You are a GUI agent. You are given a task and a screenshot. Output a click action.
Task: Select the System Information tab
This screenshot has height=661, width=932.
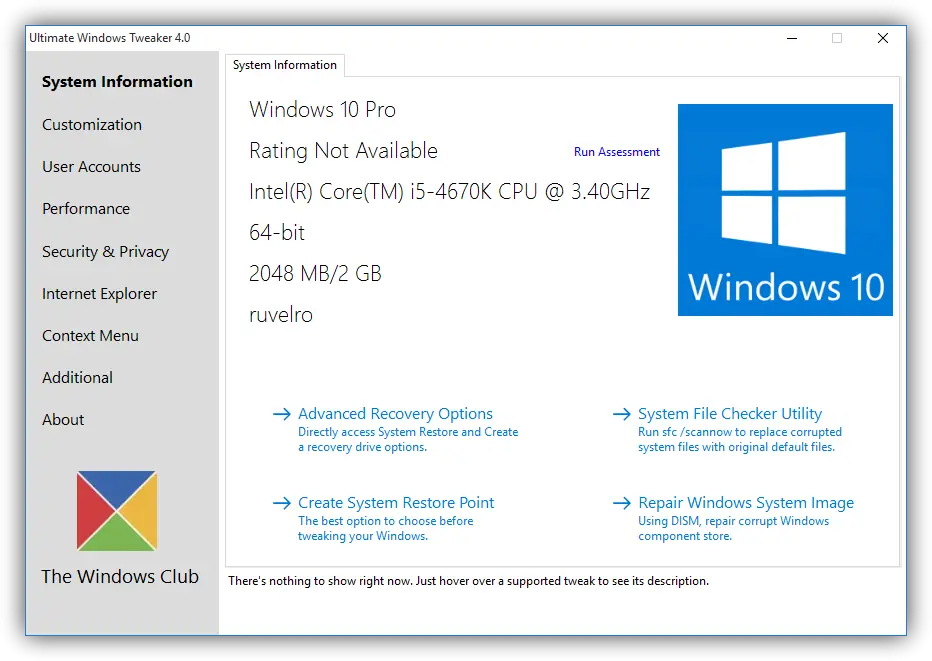tap(285, 65)
